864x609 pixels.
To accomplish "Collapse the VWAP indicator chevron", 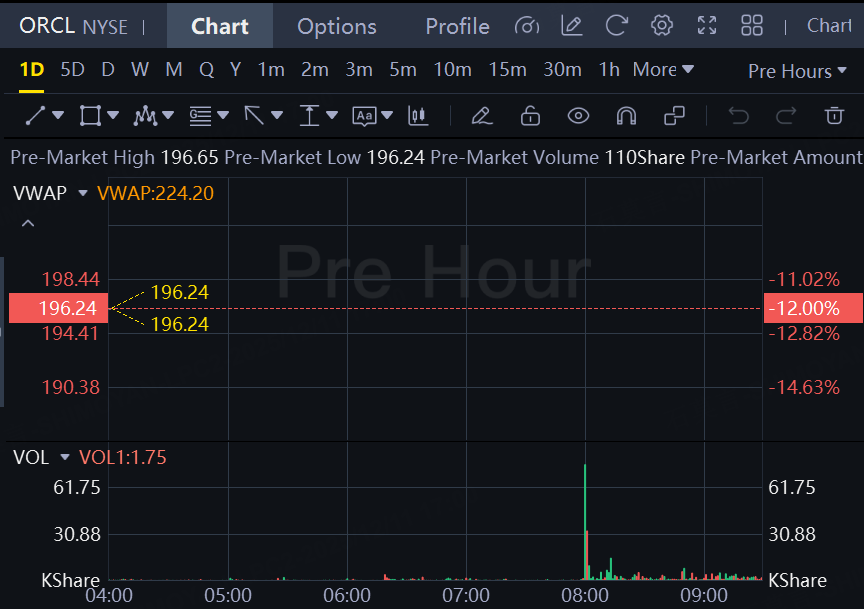I will click(x=28, y=223).
